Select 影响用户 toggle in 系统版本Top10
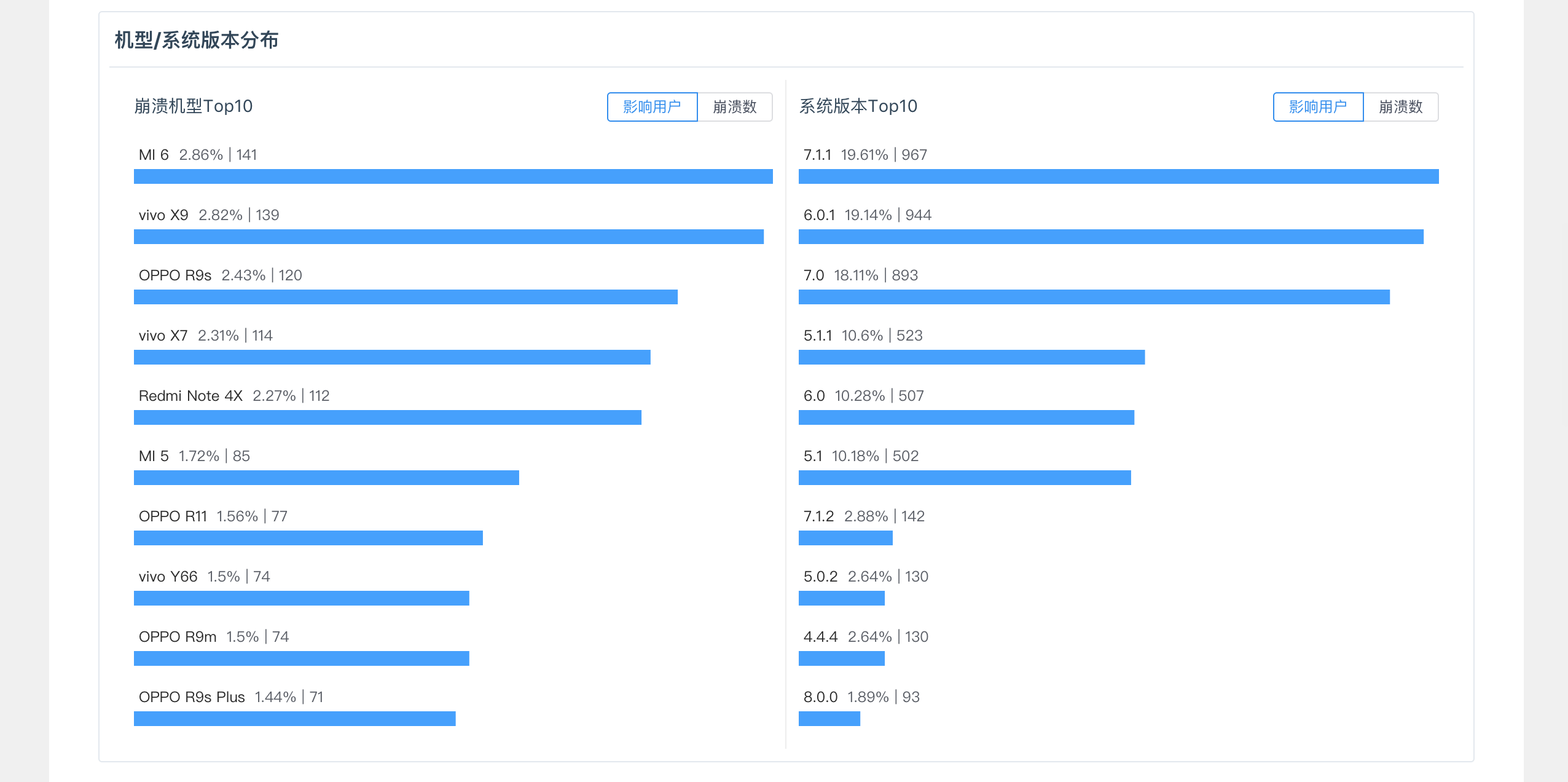 point(1318,107)
